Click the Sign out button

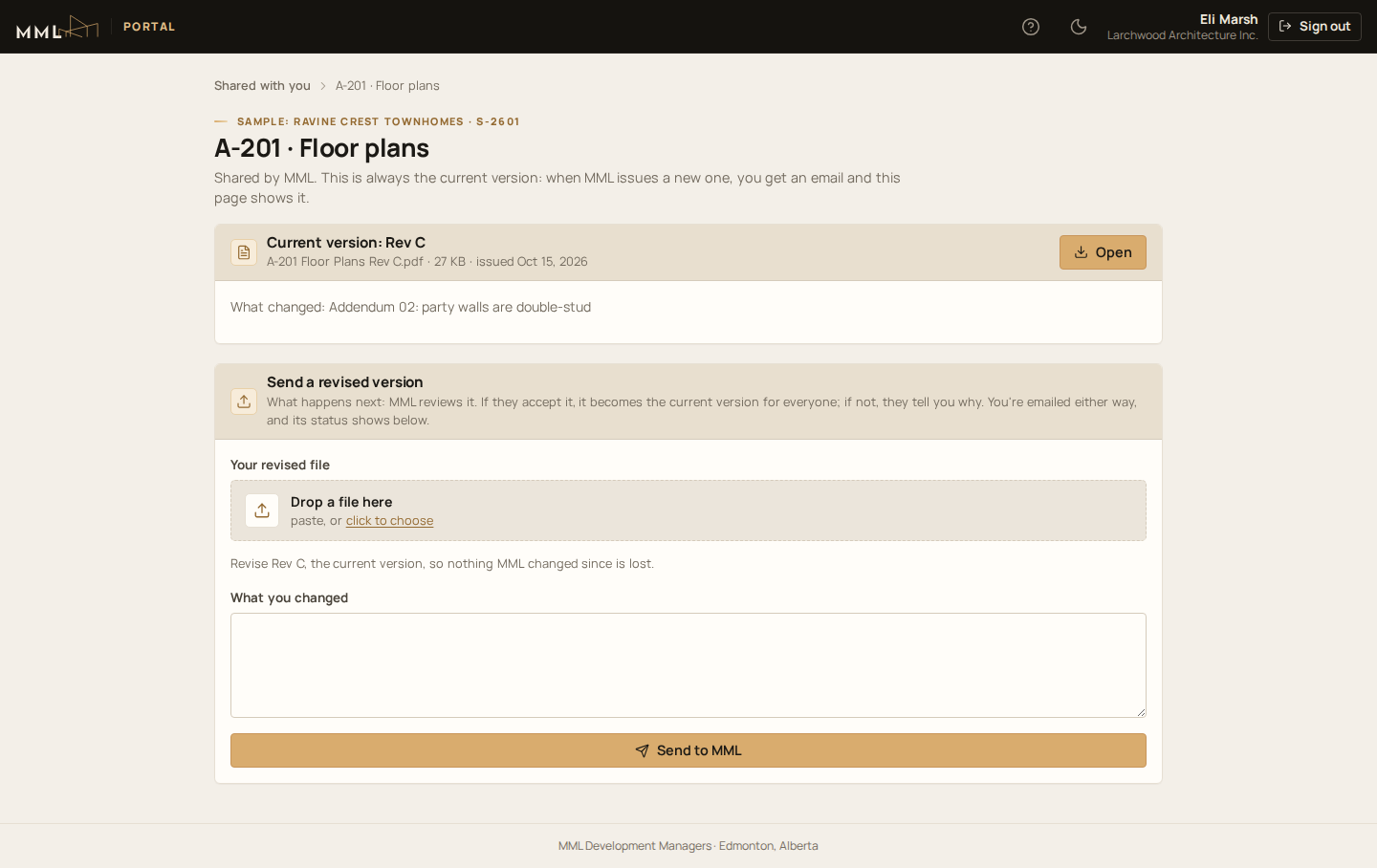(x=1315, y=27)
